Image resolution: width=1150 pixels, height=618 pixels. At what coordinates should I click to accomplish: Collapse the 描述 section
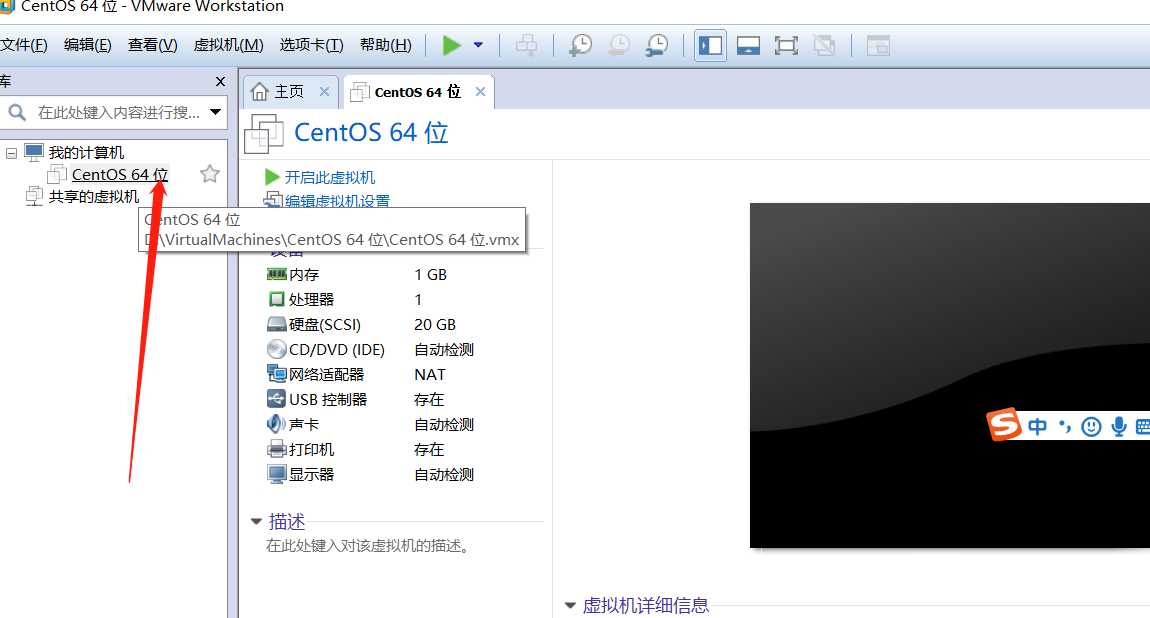(256, 521)
